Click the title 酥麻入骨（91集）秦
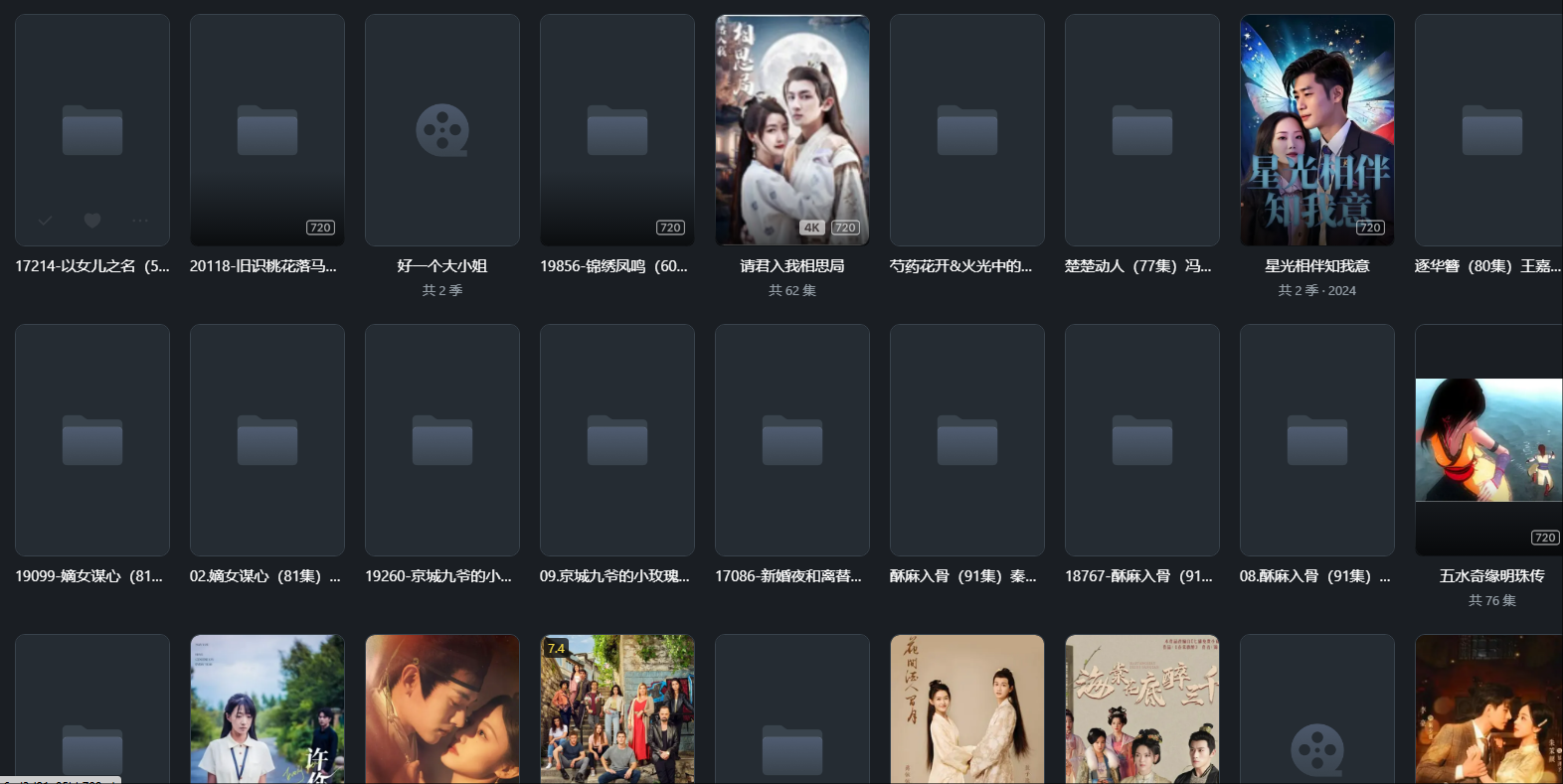The height and width of the screenshot is (784, 1563). coord(963,576)
